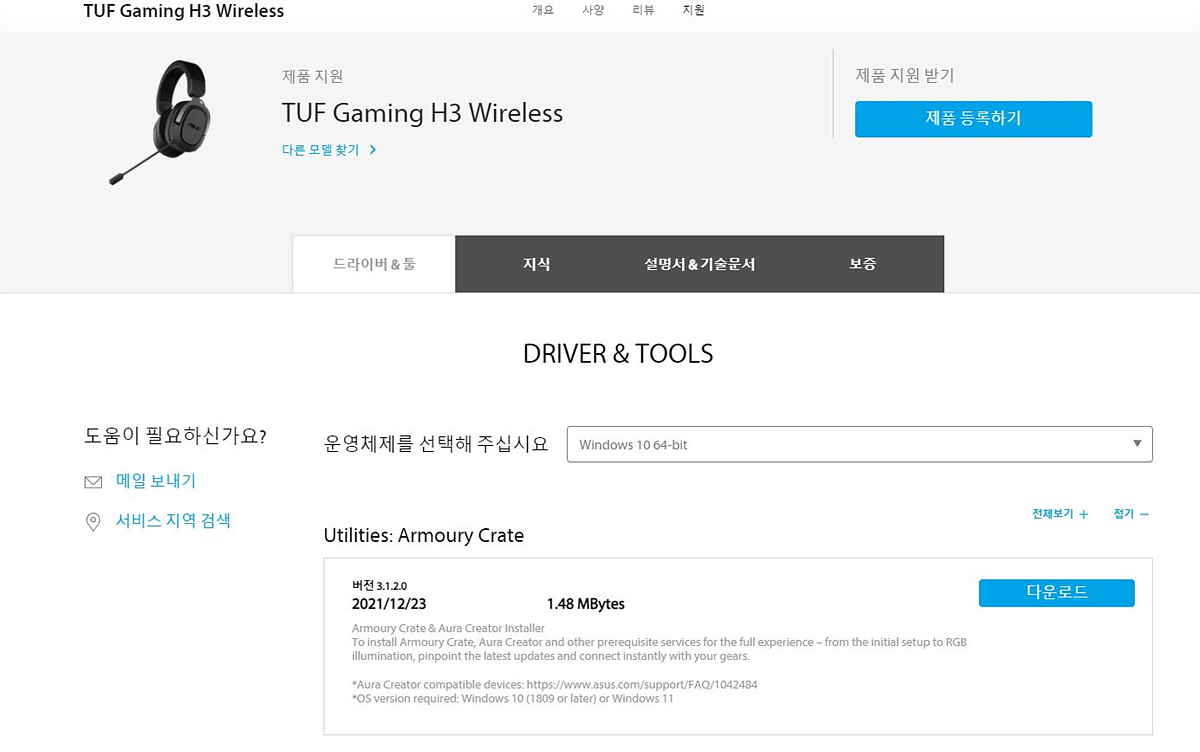Click the file size 1.48 MBytes

pos(586,604)
